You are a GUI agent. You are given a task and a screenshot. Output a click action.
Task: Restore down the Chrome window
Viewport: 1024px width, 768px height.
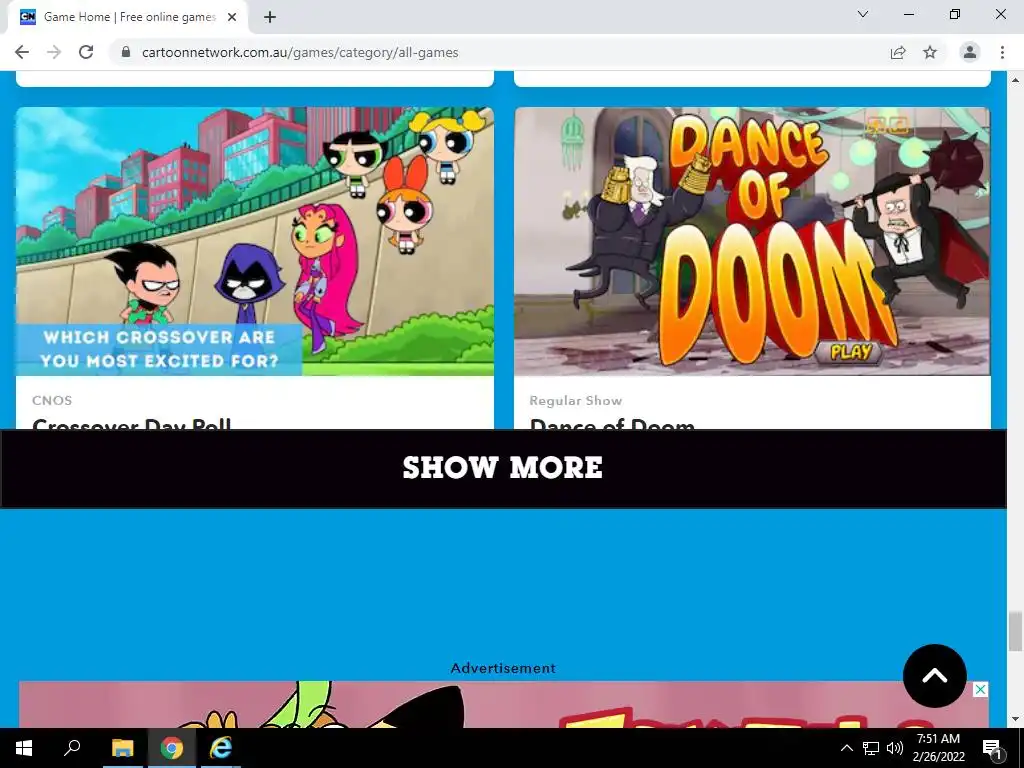pos(955,14)
